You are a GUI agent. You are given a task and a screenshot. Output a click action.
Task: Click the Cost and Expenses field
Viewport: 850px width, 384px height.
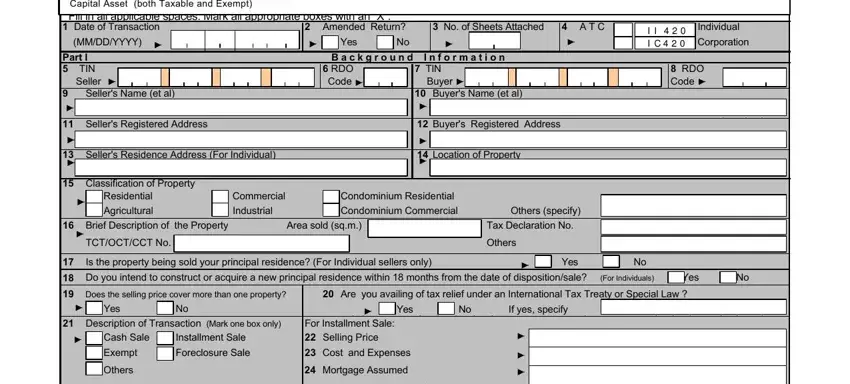click(658, 356)
